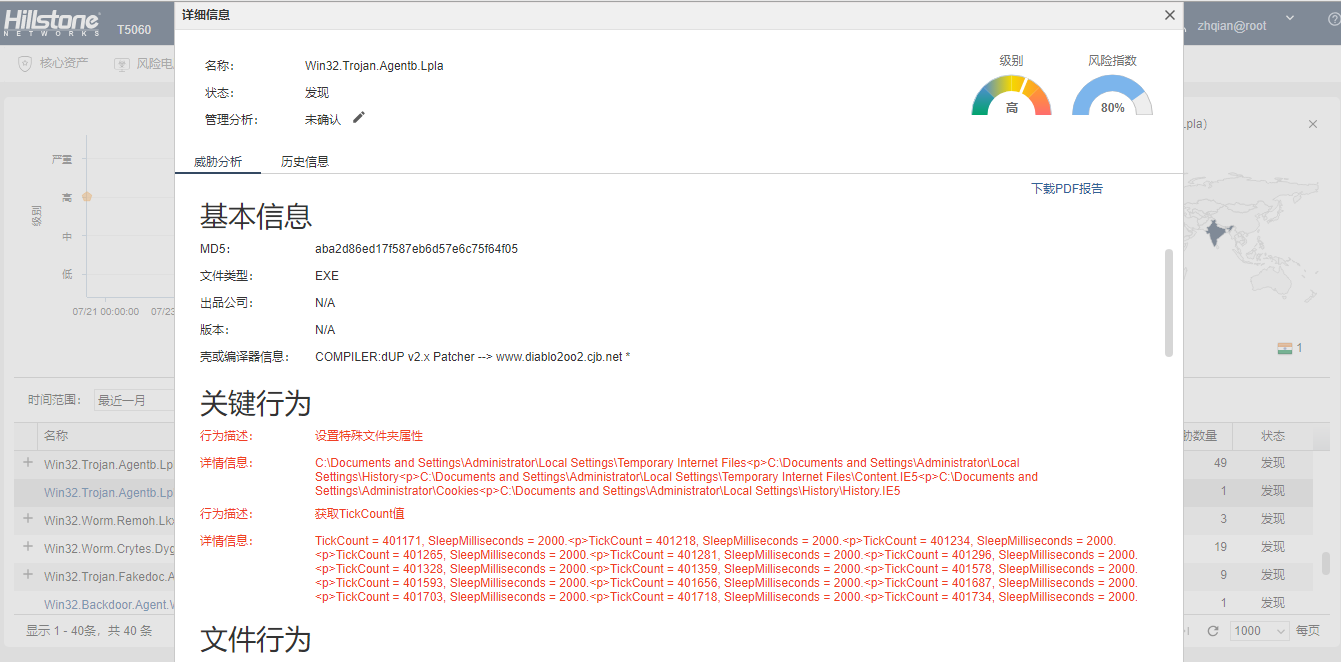This screenshot has height=662, width=1341.
Task: Click the refresh icon in table footer
Action: 1213,631
